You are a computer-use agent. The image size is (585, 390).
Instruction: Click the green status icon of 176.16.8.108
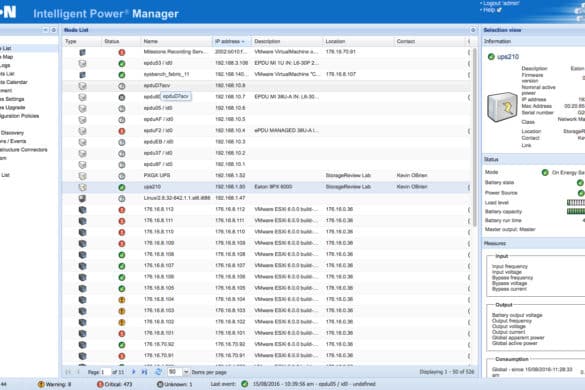[x=122, y=255]
